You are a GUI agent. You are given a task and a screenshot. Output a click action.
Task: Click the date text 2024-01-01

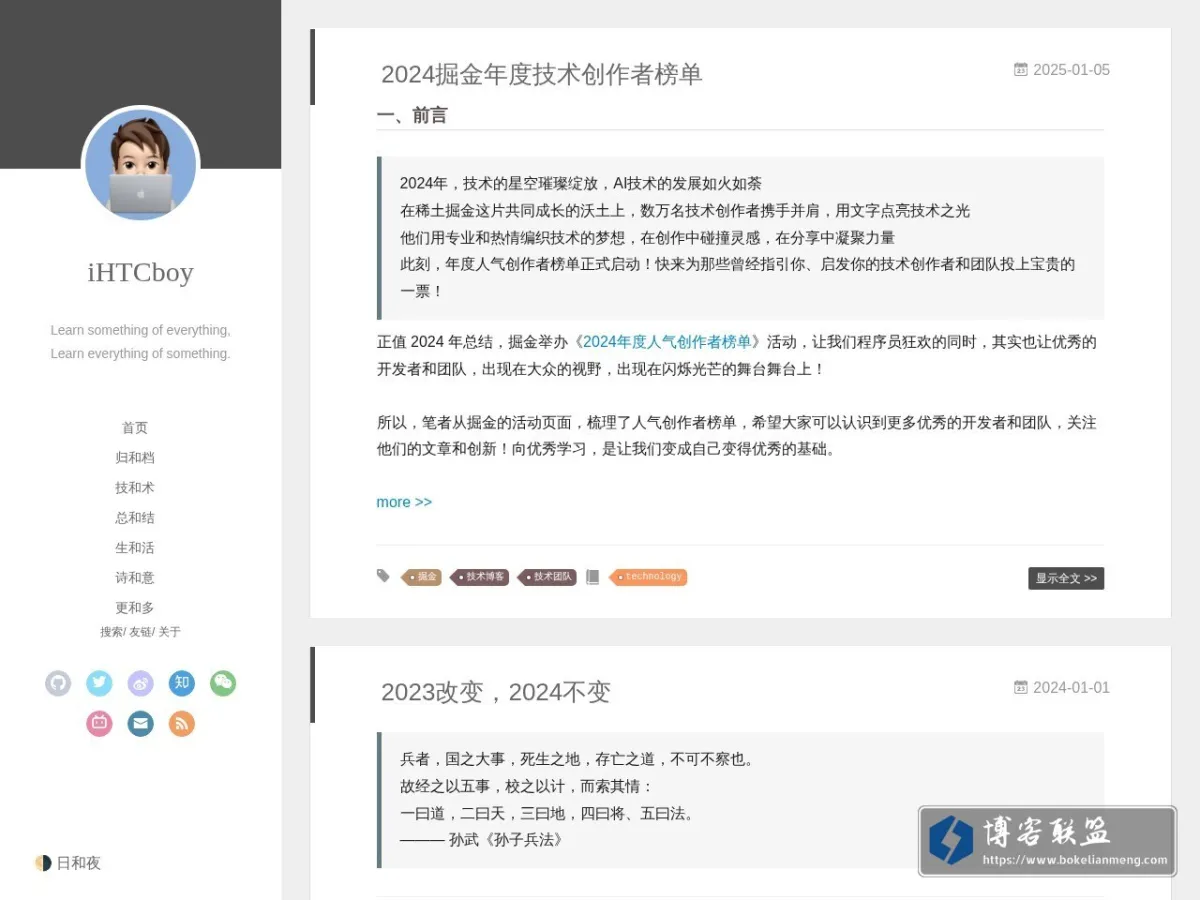click(1071, 688)
